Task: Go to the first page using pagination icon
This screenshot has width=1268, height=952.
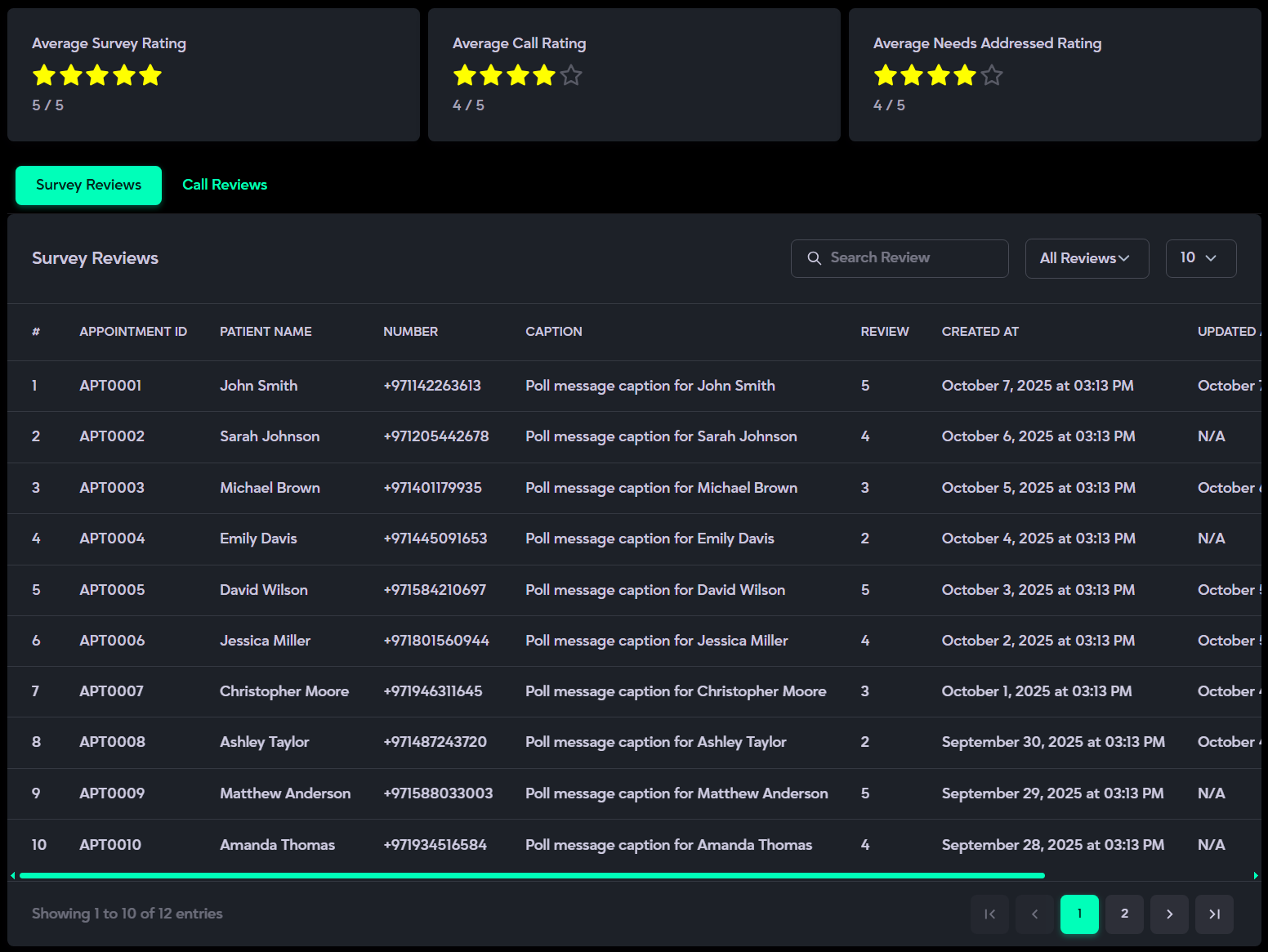Action: (989, 914)
